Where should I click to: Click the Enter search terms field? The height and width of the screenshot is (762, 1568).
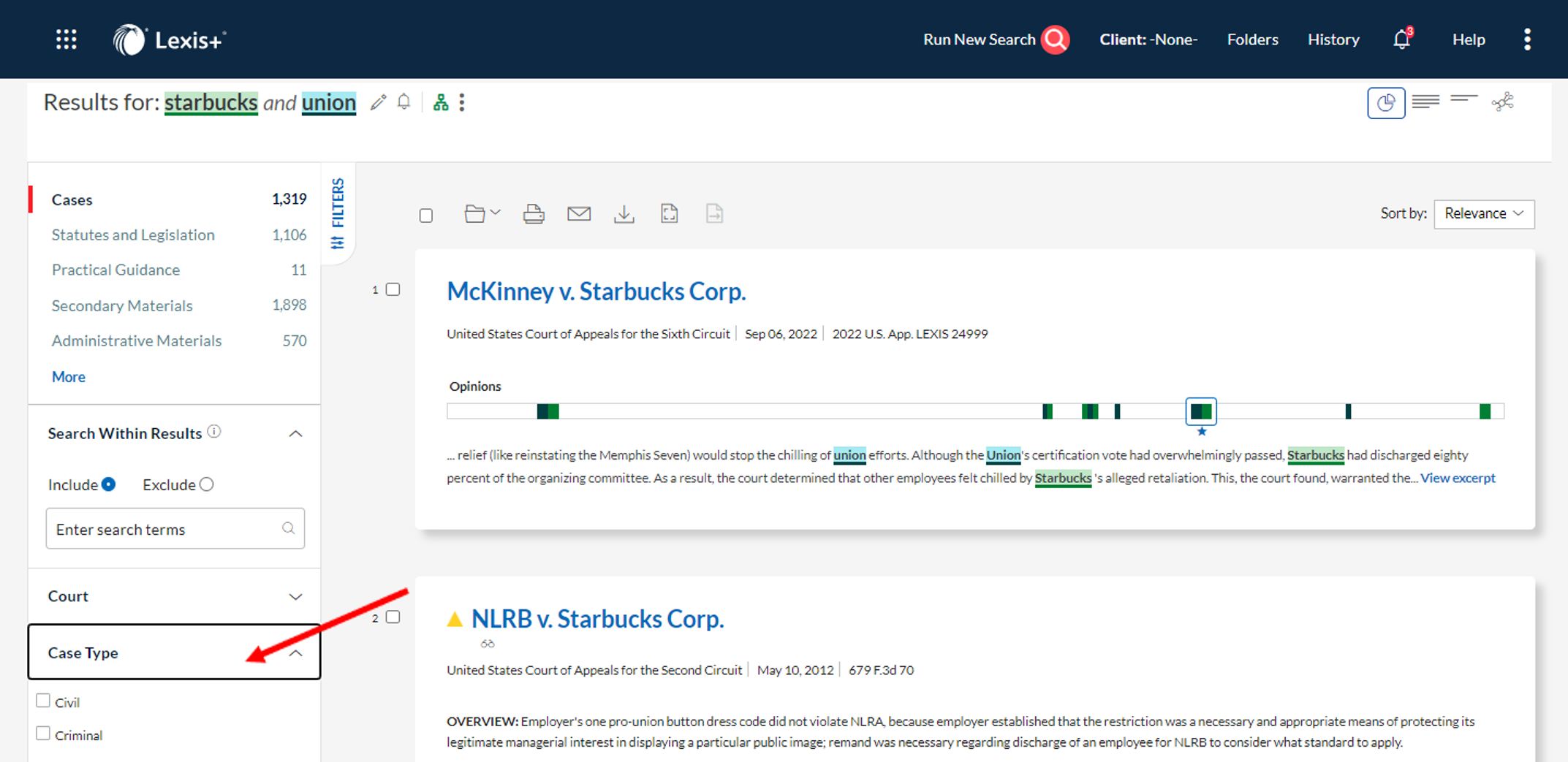(175, 528)
